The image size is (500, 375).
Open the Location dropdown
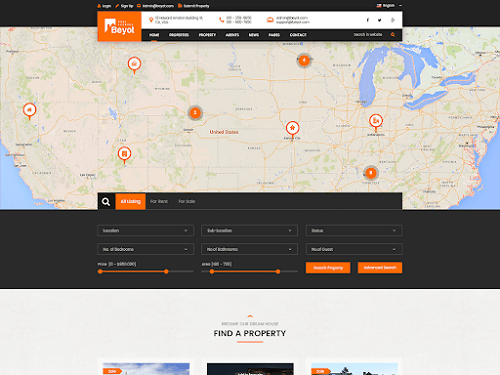coord(145,231)
